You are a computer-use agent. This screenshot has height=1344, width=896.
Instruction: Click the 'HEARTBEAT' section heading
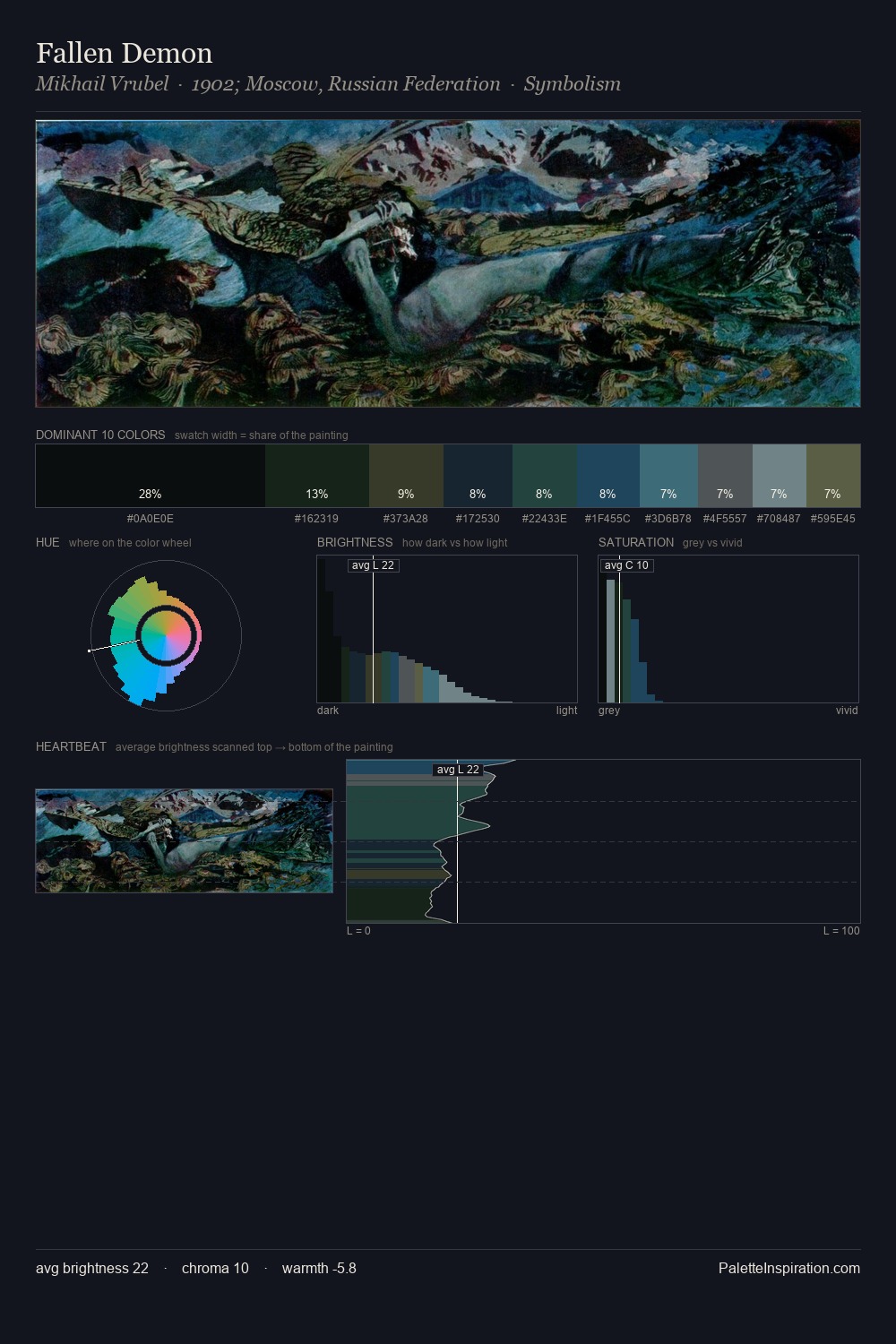point(71,746)
